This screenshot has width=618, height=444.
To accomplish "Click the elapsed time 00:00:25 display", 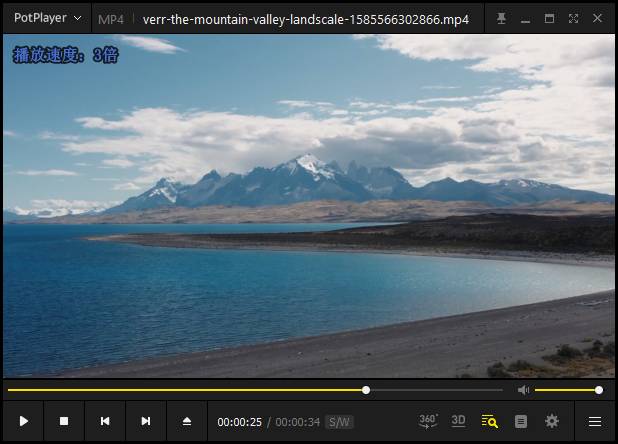I will [x=240, y=422].
